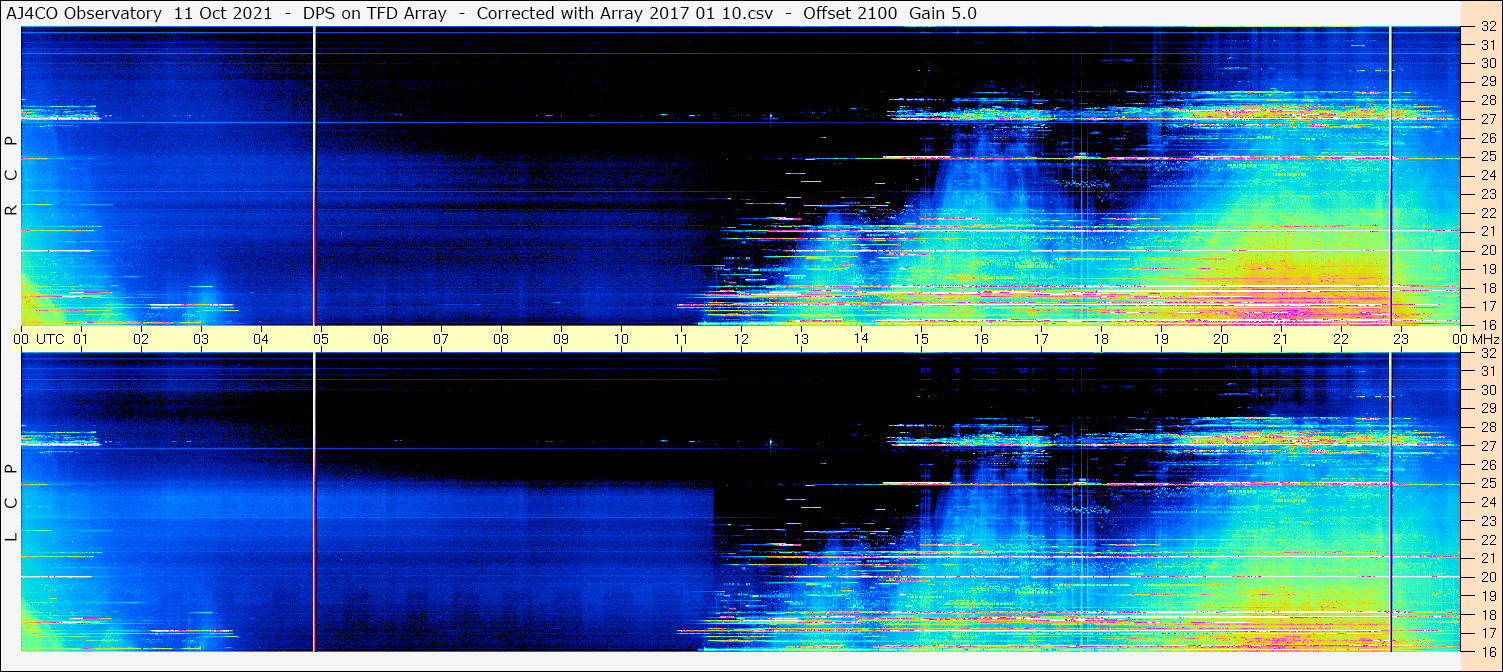This screenshot has height=672, width=1503.
Task: Click the 29 MHz label of LCP panel
Action: [1487, 409]
